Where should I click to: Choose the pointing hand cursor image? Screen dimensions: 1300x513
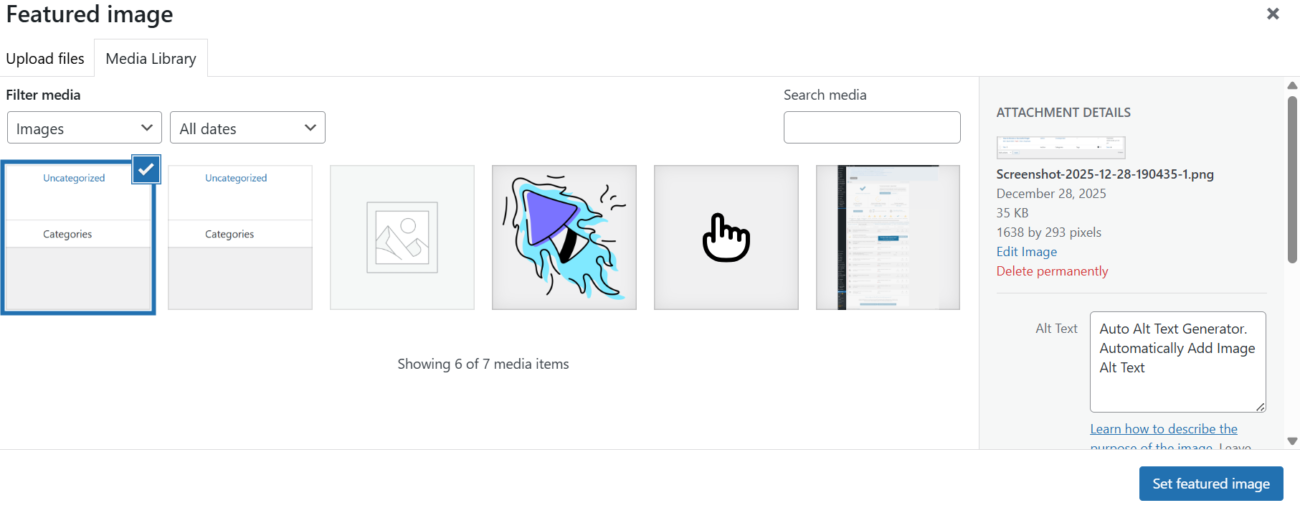[726, 237]
